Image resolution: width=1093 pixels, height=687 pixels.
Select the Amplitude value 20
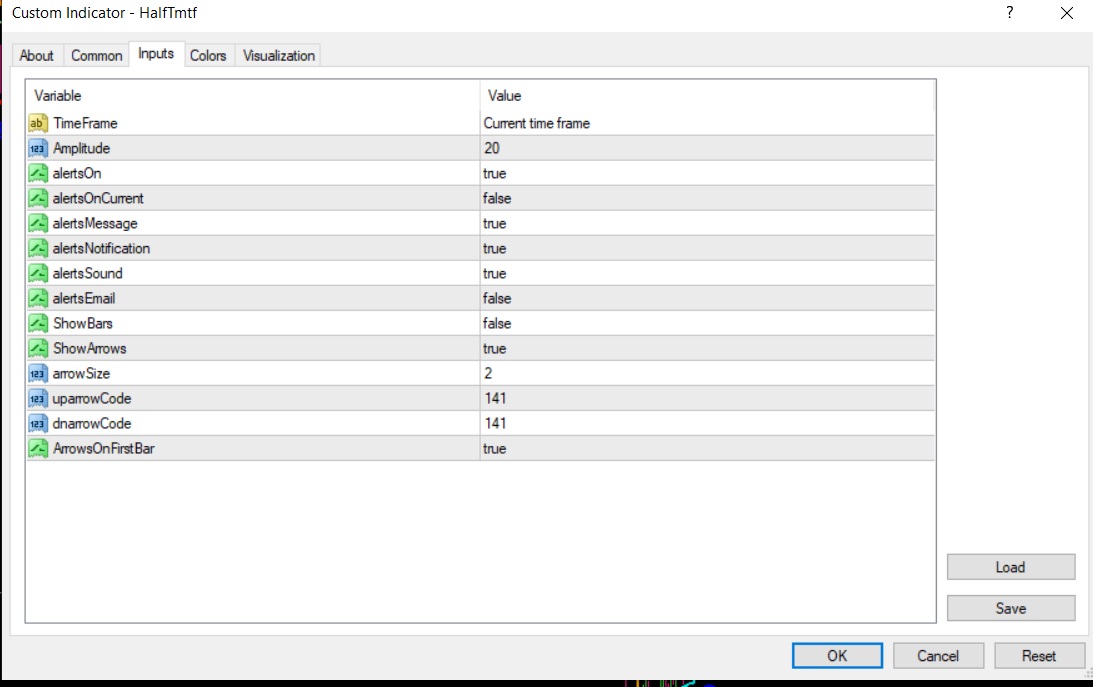(x=492, y=148)
